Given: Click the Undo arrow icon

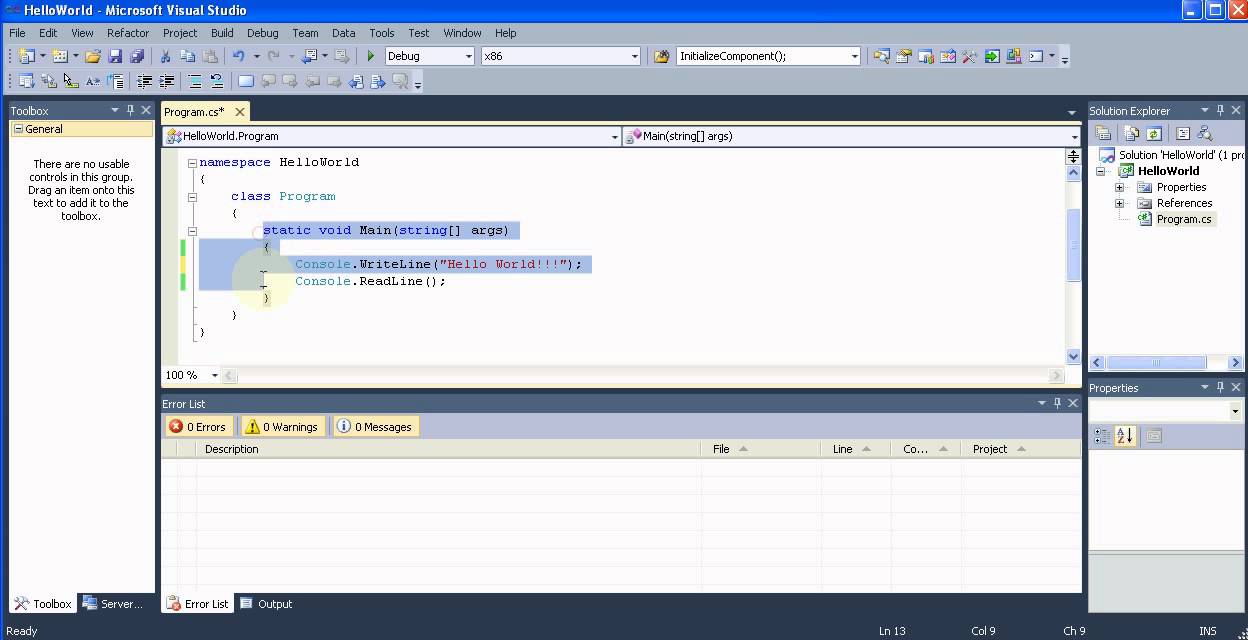Looking at the screenshot, I should [x=239, y=56].
